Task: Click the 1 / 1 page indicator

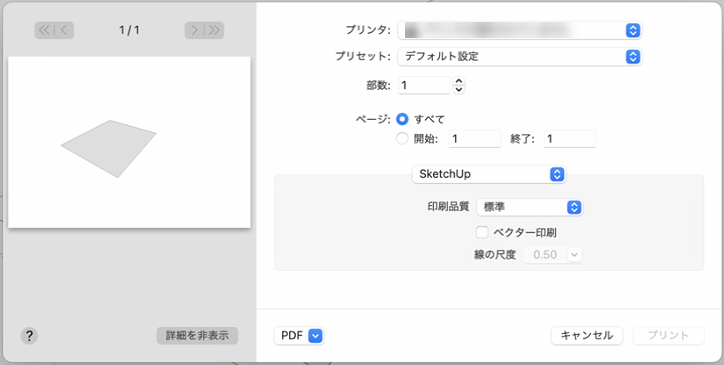Action: coord(129,30)
